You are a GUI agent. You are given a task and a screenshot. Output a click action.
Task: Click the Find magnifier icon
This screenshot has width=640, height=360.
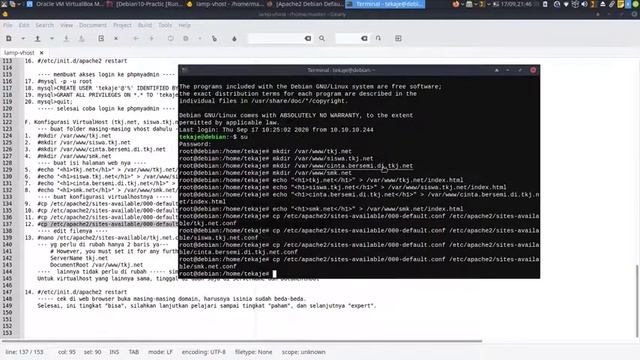322,38
